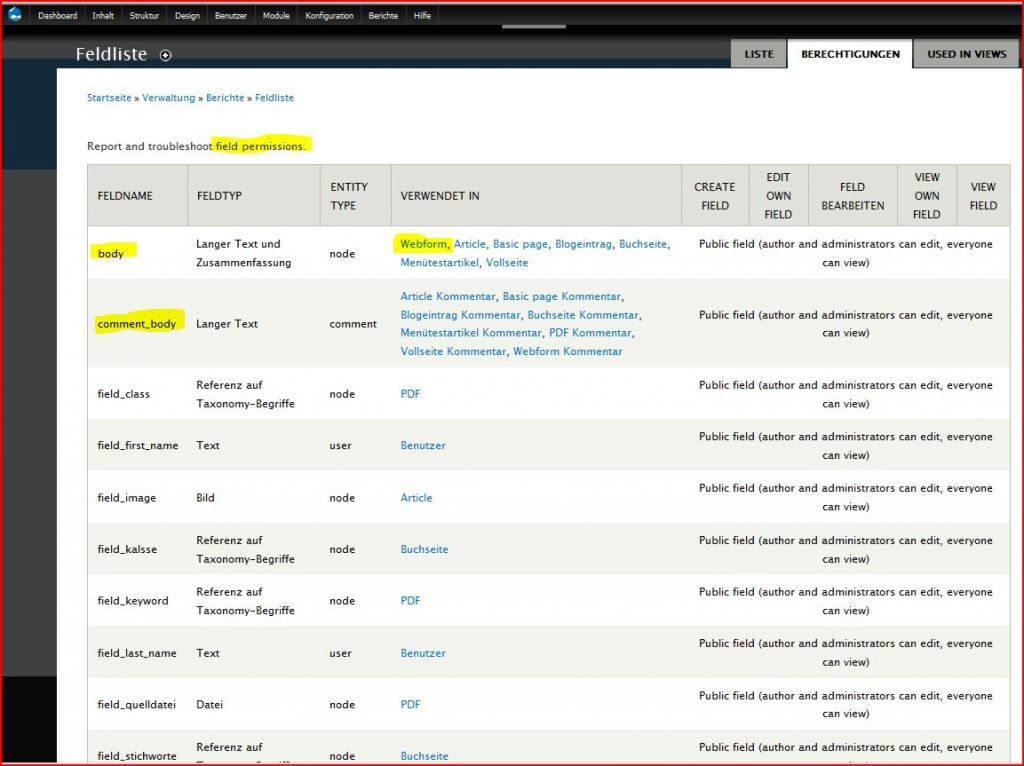
Task: Open Benutzer link in field_first_name row
Action: tap(423, 446)
